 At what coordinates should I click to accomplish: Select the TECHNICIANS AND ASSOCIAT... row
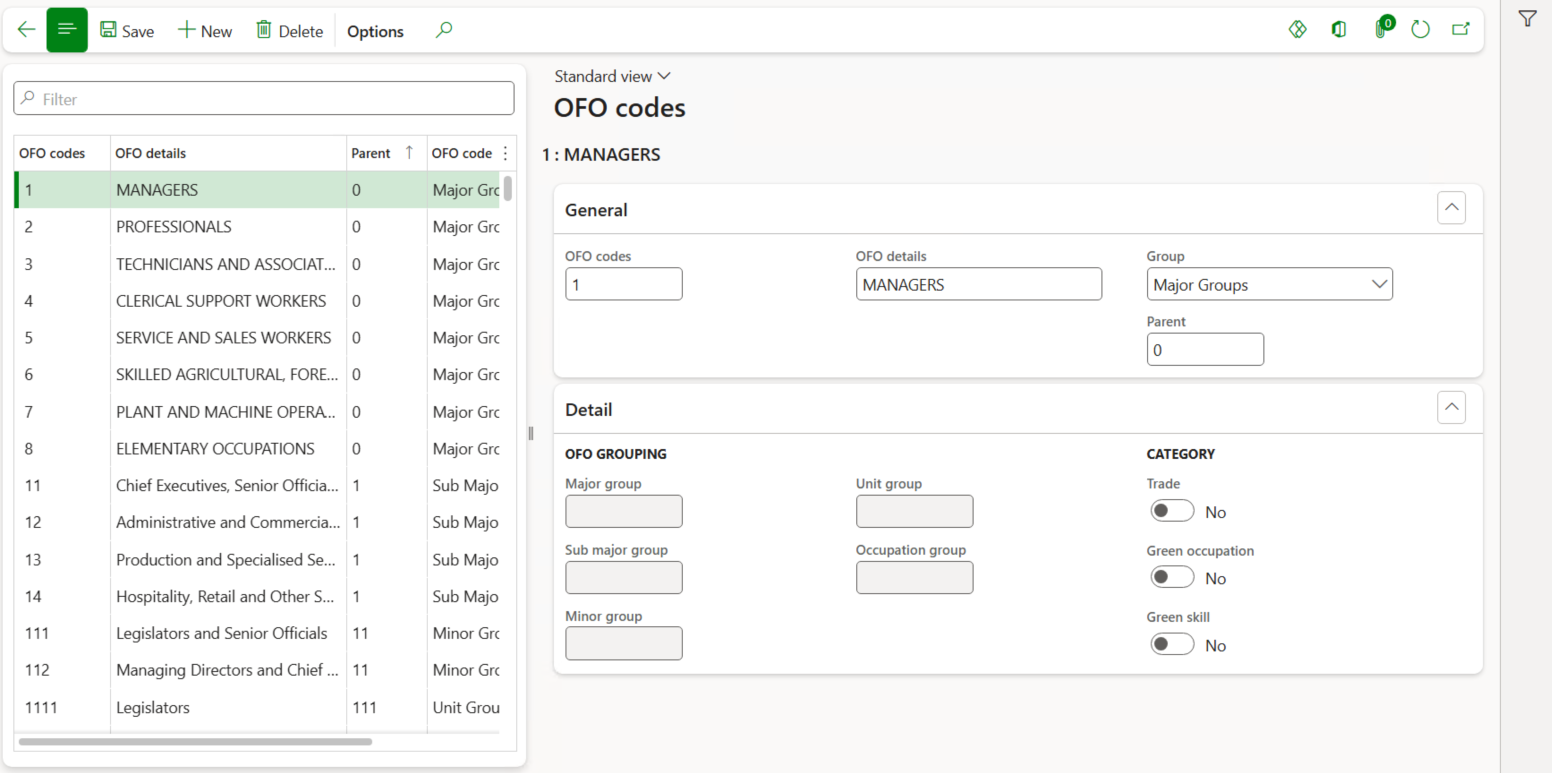(x=257, y=264)
